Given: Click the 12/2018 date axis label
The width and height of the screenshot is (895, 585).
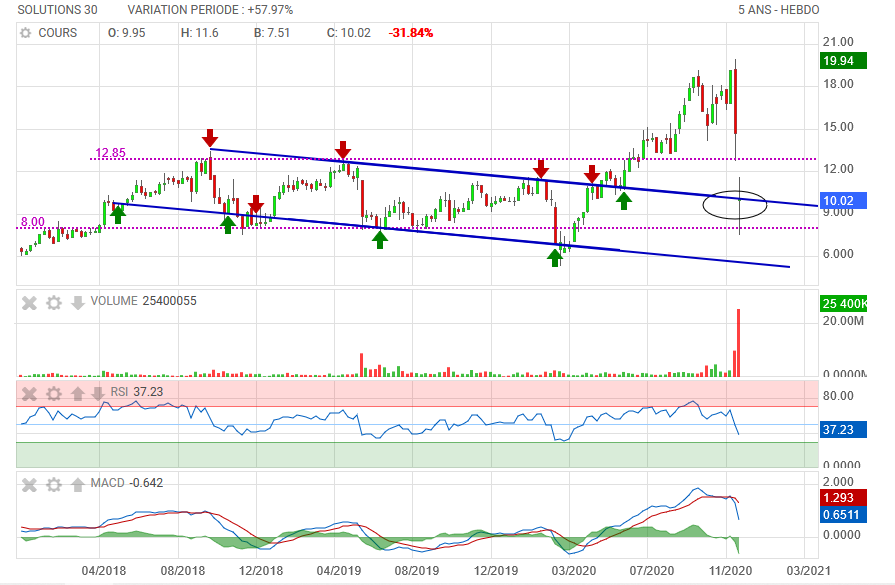Looking at the screenshot, I should point(261,570).
